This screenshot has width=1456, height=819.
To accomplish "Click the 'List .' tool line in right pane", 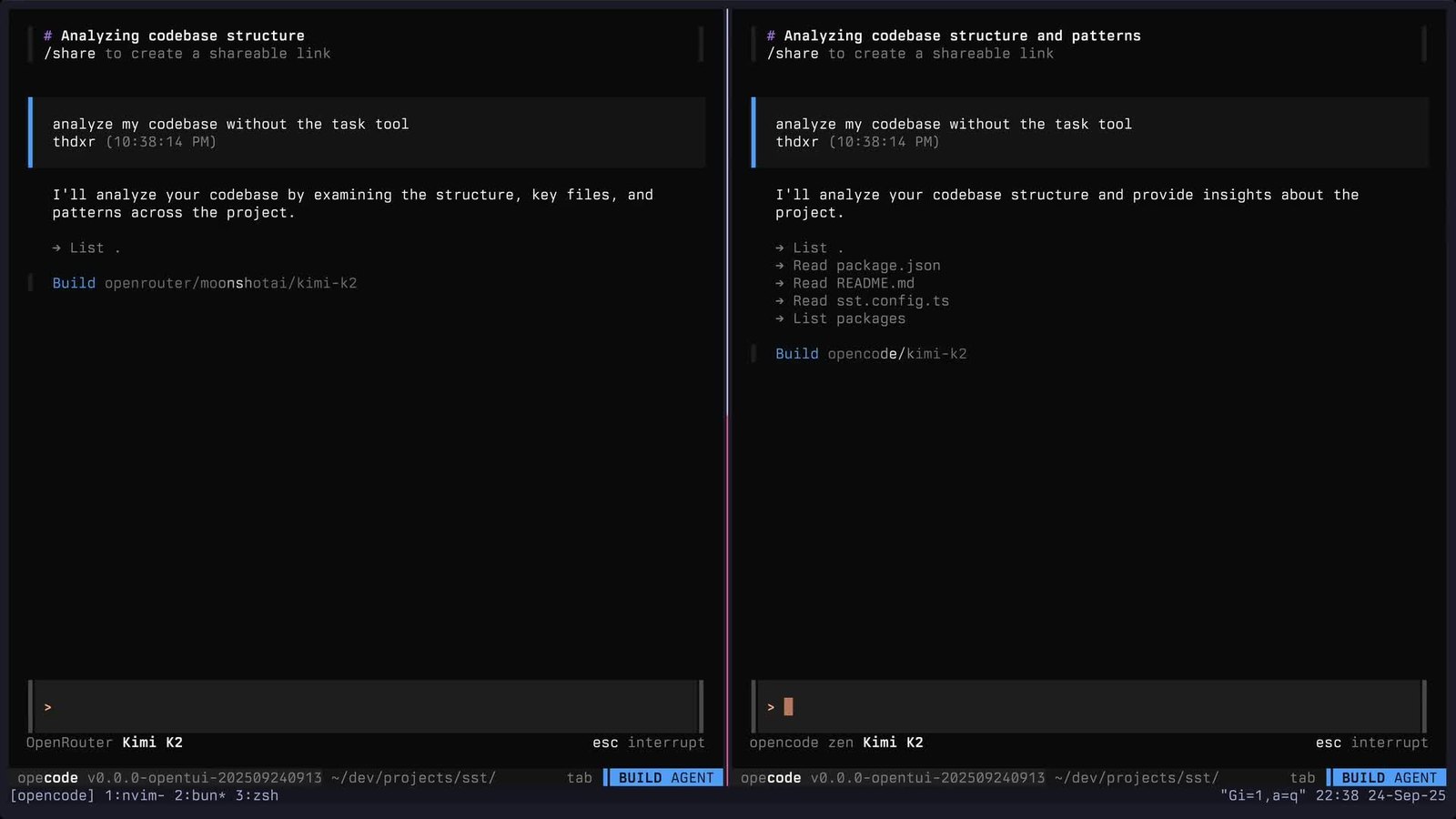I will (809, 248).
